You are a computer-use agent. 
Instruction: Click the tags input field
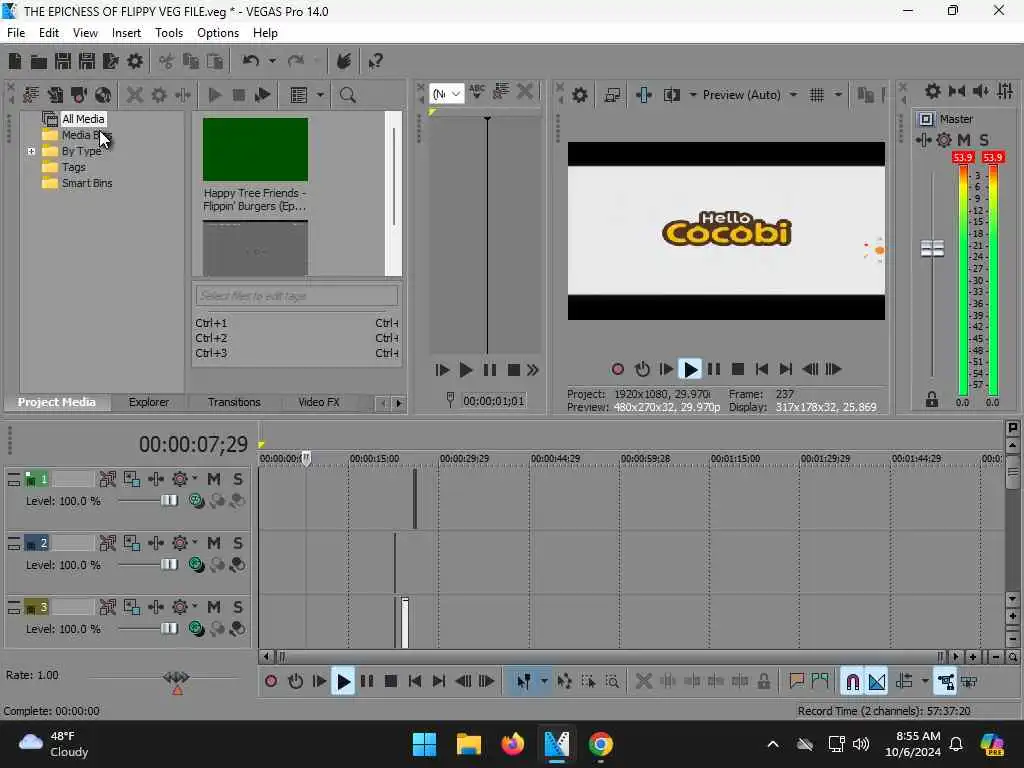pos(296,296)
